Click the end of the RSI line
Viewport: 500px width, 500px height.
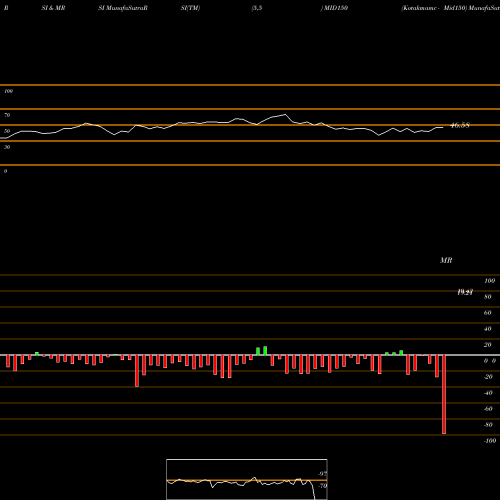pyautogui.click(x=443, y=127)
